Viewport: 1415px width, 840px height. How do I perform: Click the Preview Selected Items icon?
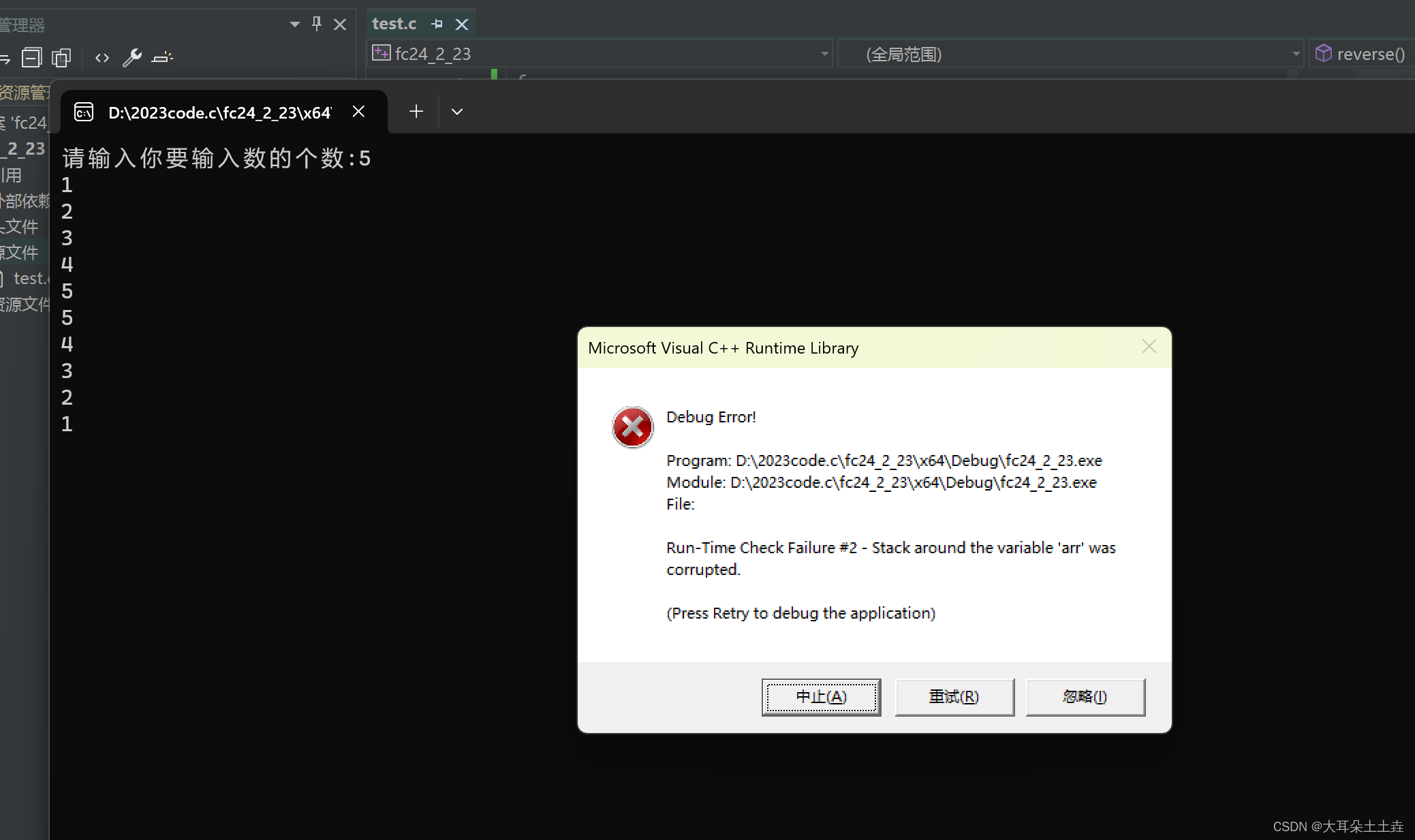coord(162,58)
